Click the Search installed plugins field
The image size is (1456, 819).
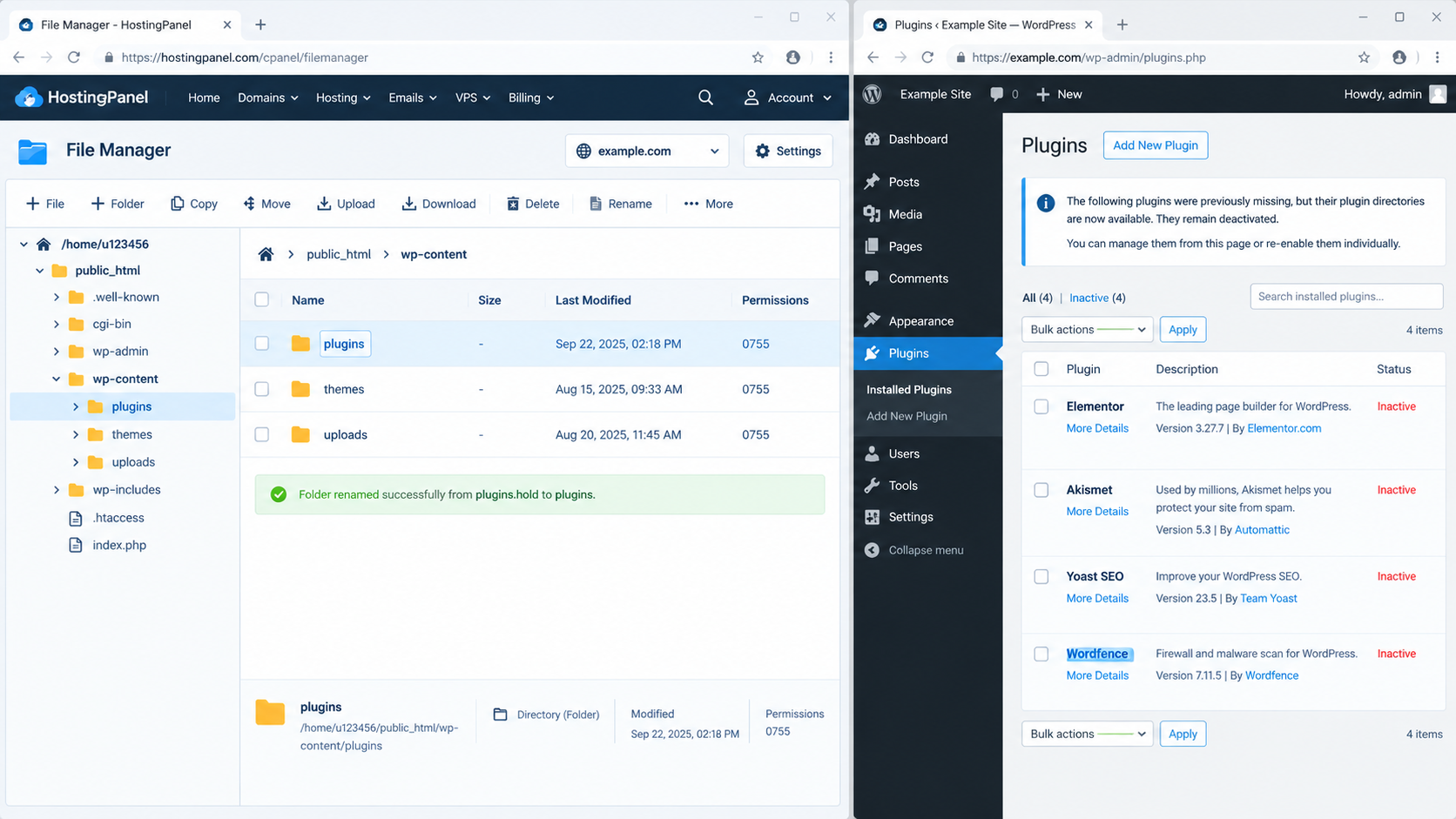(1346, 297)
